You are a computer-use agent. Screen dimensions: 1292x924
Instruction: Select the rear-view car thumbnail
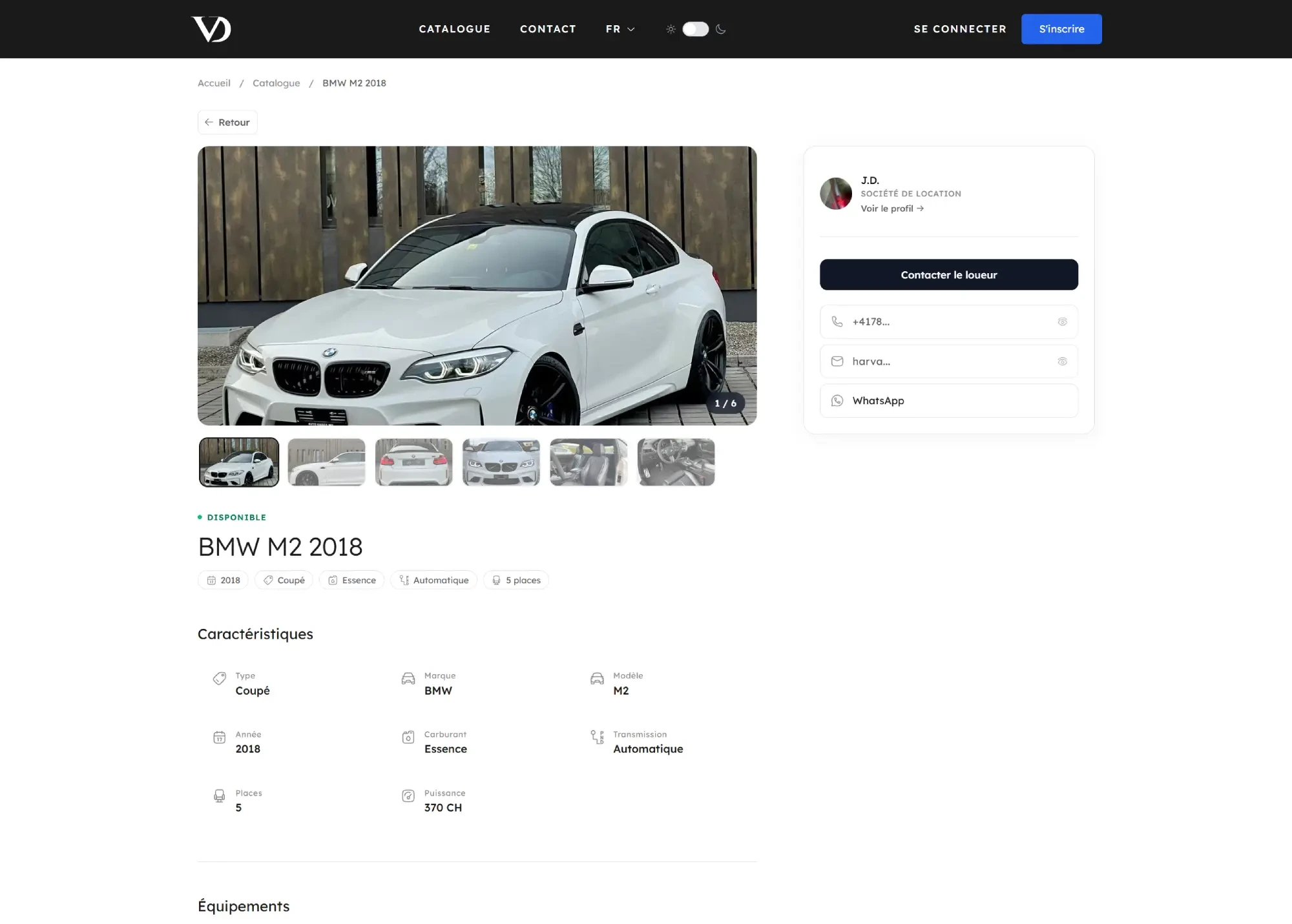pyautogui.click(x=414, y=462)
